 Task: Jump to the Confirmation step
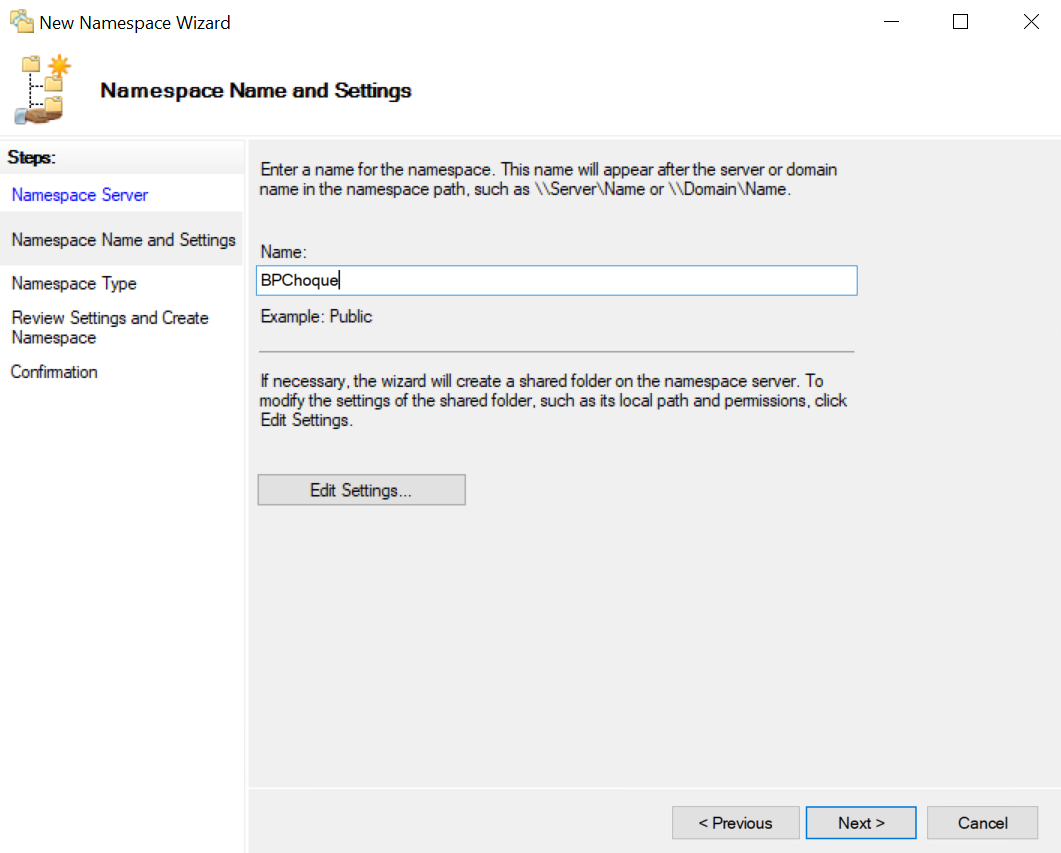54,372
